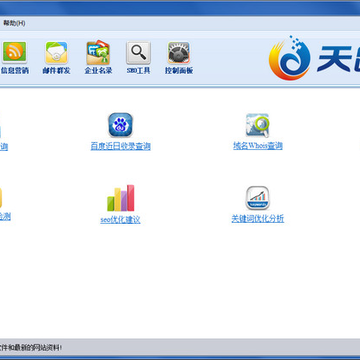Open the 控制面板 gear icon
Viewport: 360px width, 360px height.
(179, 53)
